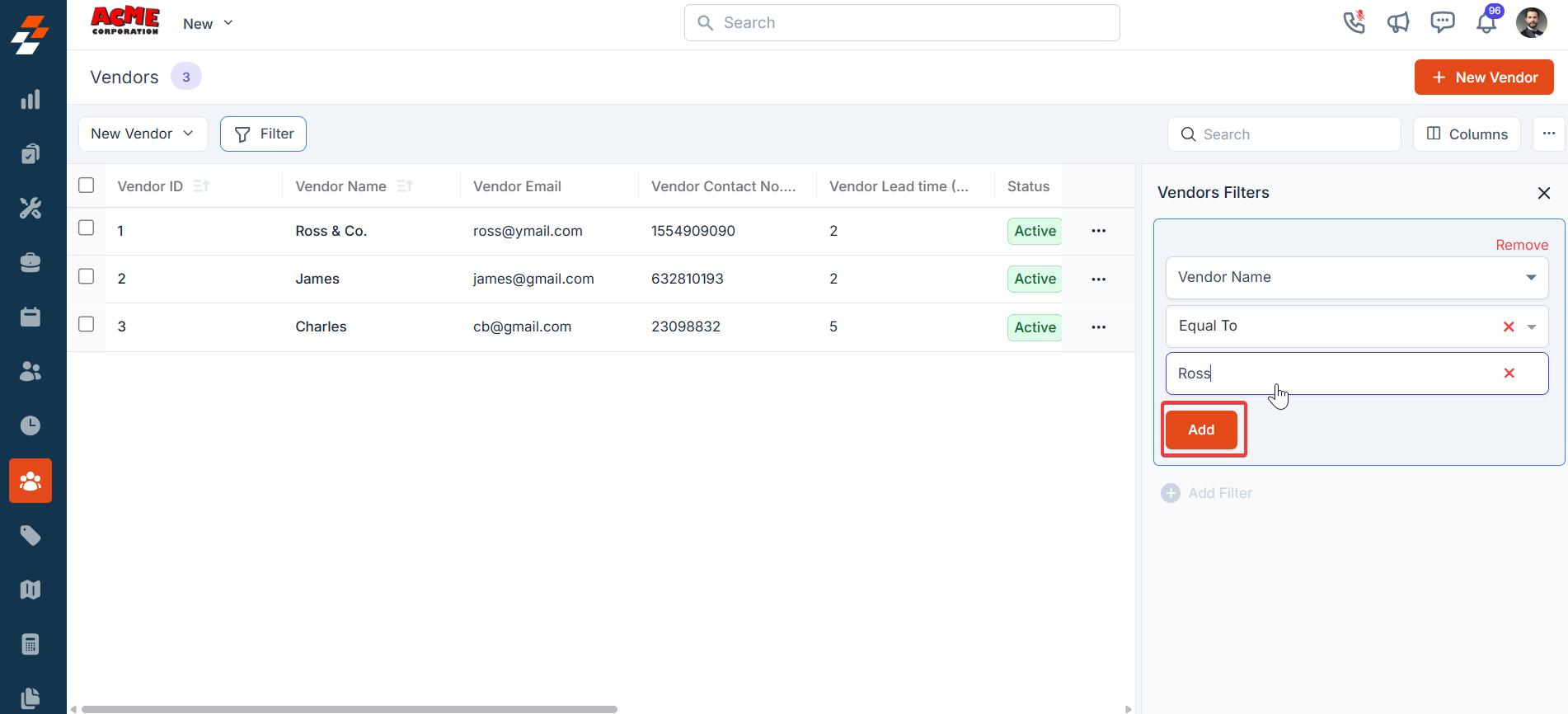Open the checklist tasks sidebar icon
This screenshot has width=1568, height=714.
pyautogui.click(x=31, y=154)
